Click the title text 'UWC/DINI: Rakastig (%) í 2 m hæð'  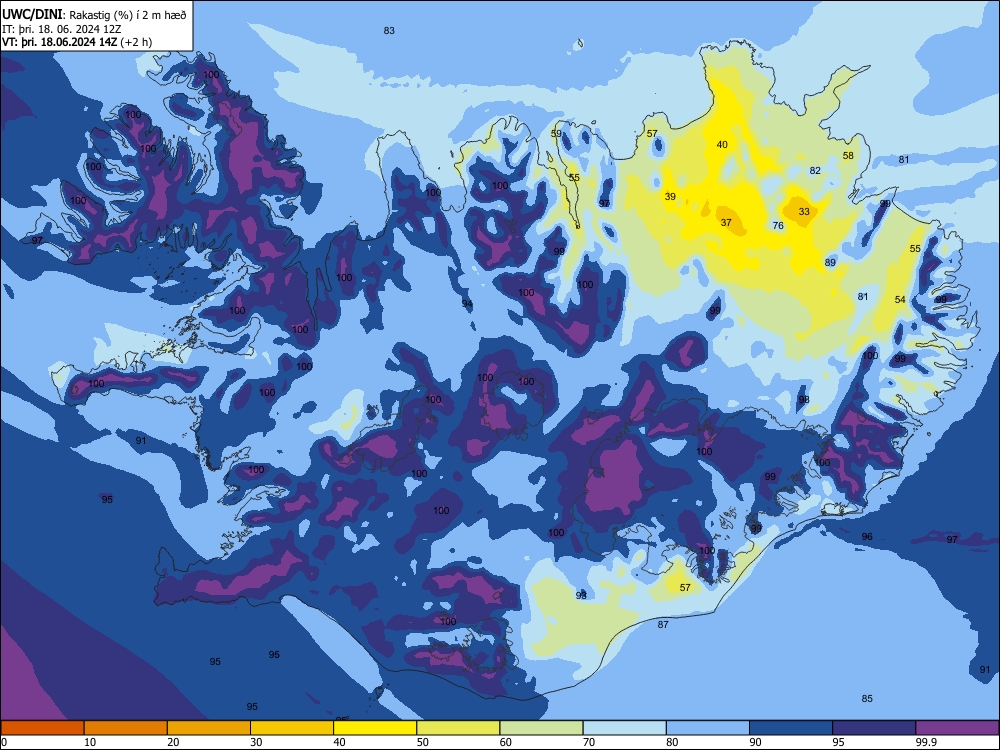click(x=94, y=15)
